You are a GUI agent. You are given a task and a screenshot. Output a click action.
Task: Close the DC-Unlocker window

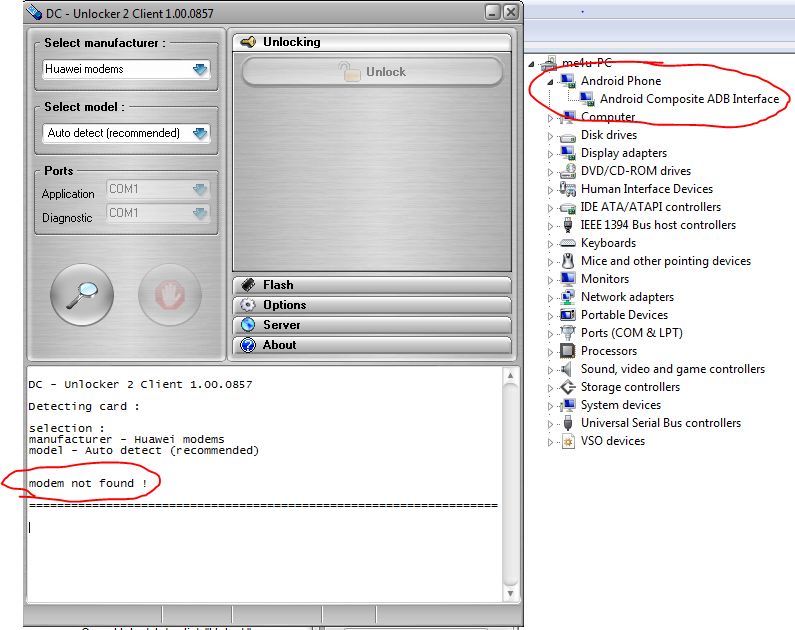[x=511, y=12]
